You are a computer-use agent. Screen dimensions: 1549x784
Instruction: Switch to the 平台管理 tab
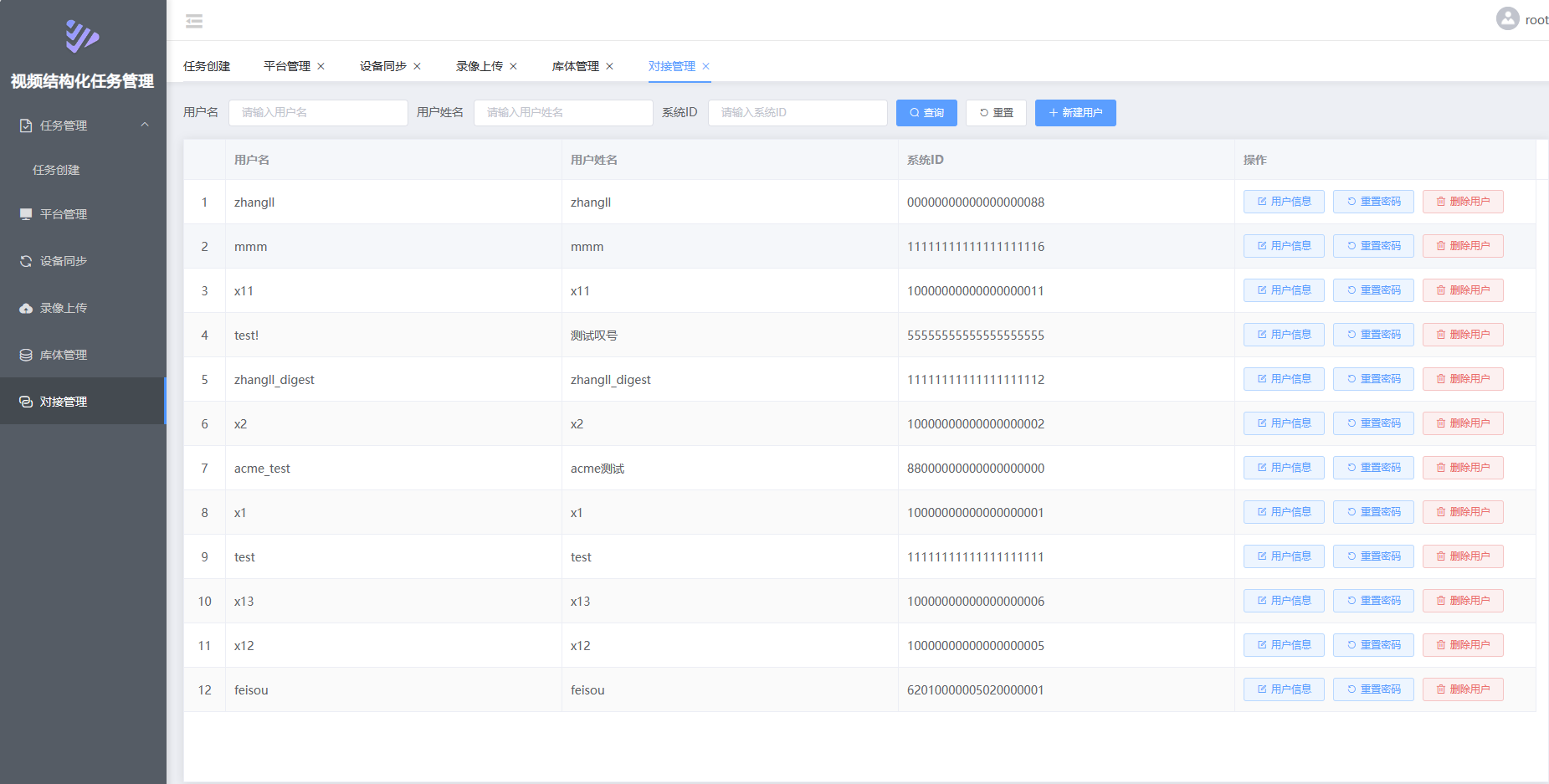pos(287,66)
